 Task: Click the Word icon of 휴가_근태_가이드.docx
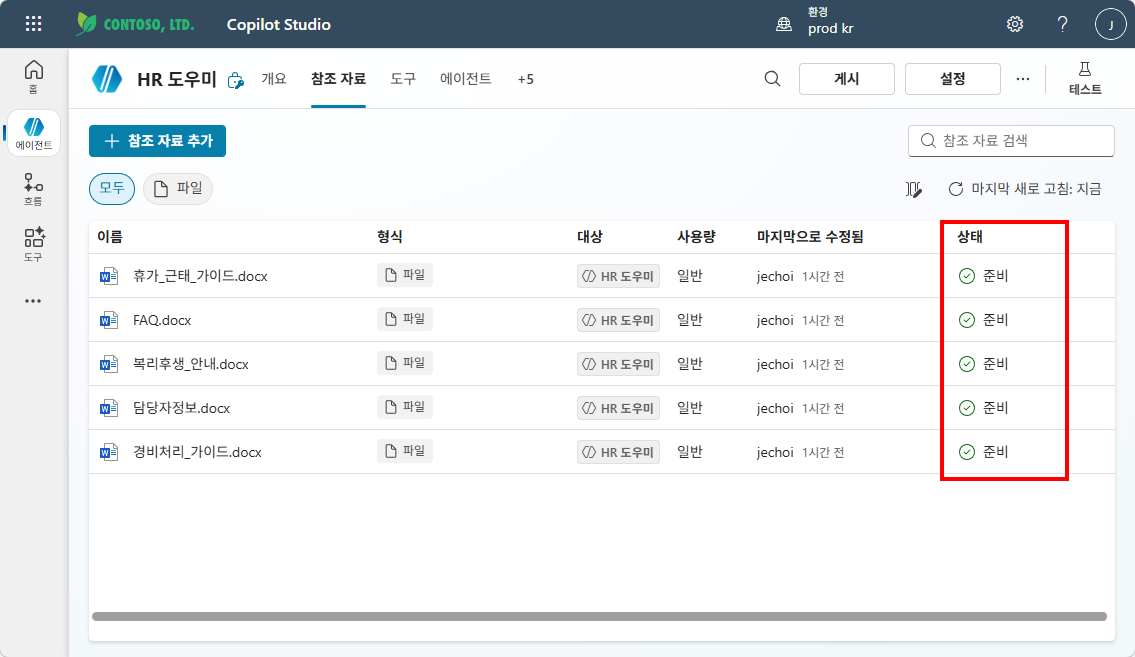click(109, 276)
